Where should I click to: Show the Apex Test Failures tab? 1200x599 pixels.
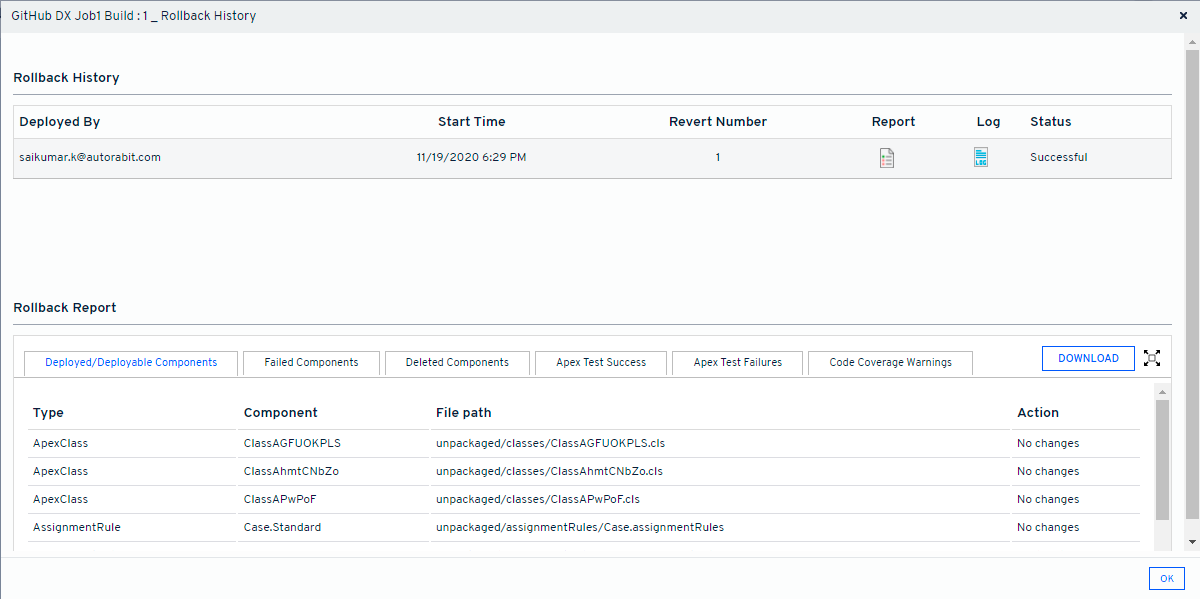tap(737, 363)
